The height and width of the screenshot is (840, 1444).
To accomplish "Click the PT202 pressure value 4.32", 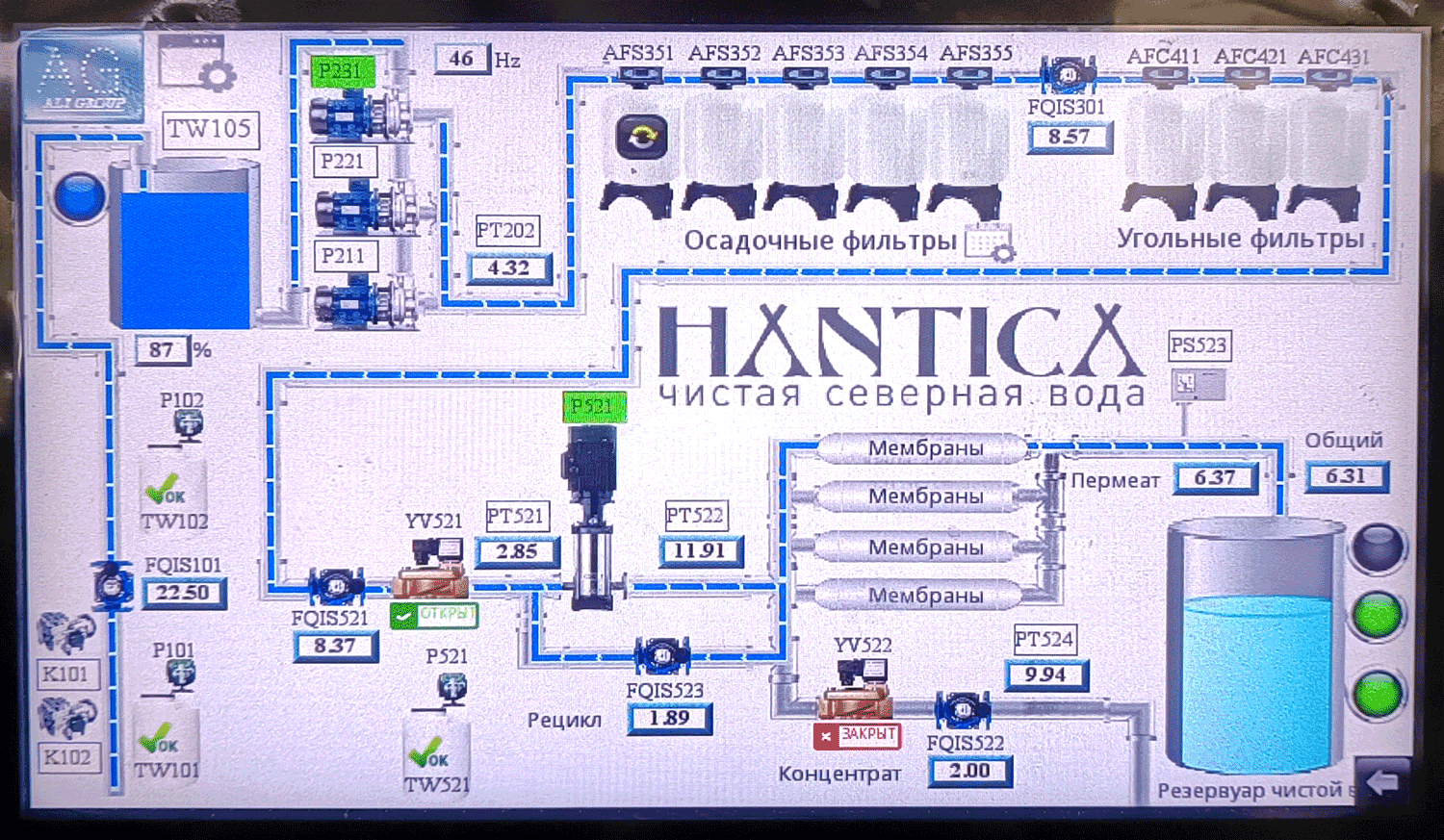I will (510, 267).
